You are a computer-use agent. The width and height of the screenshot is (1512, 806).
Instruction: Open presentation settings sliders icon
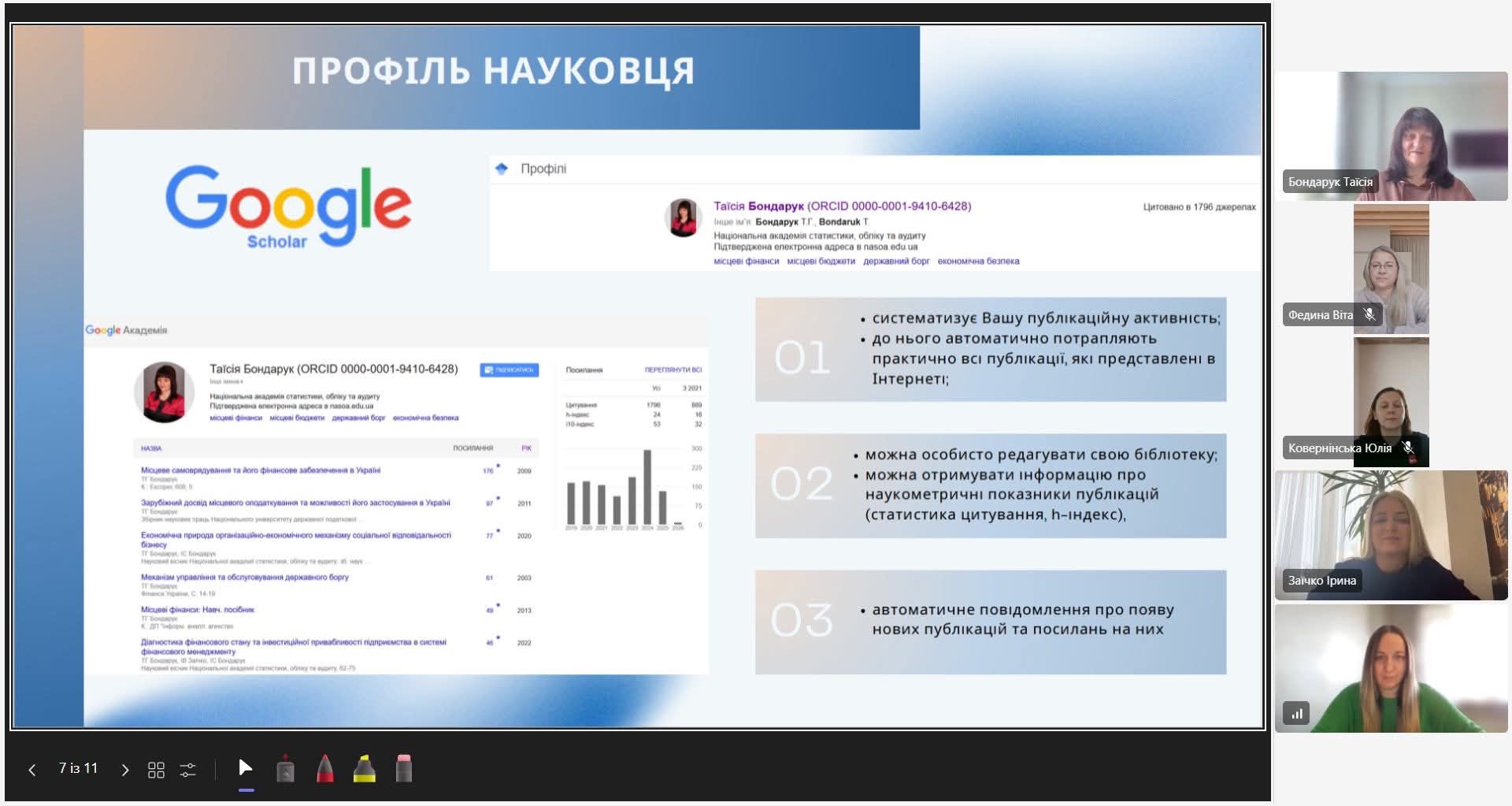tap(187, 770)
